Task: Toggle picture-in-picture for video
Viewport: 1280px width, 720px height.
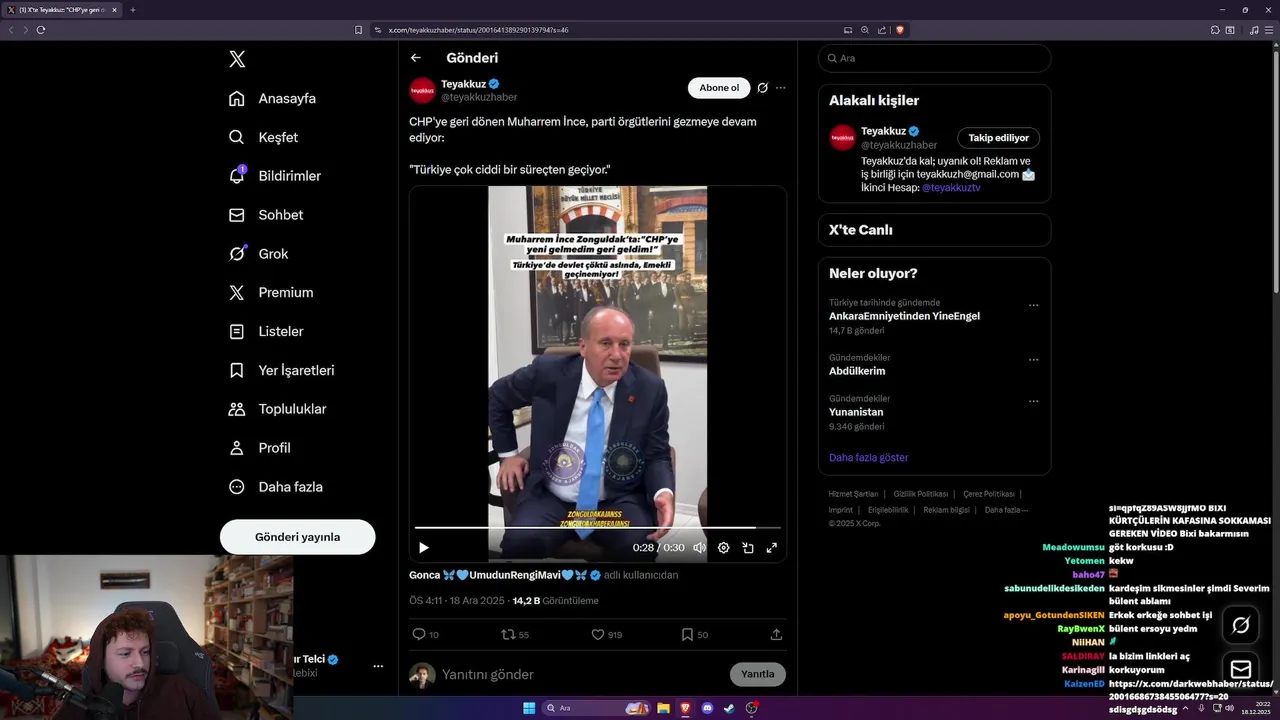Action: 747,547
